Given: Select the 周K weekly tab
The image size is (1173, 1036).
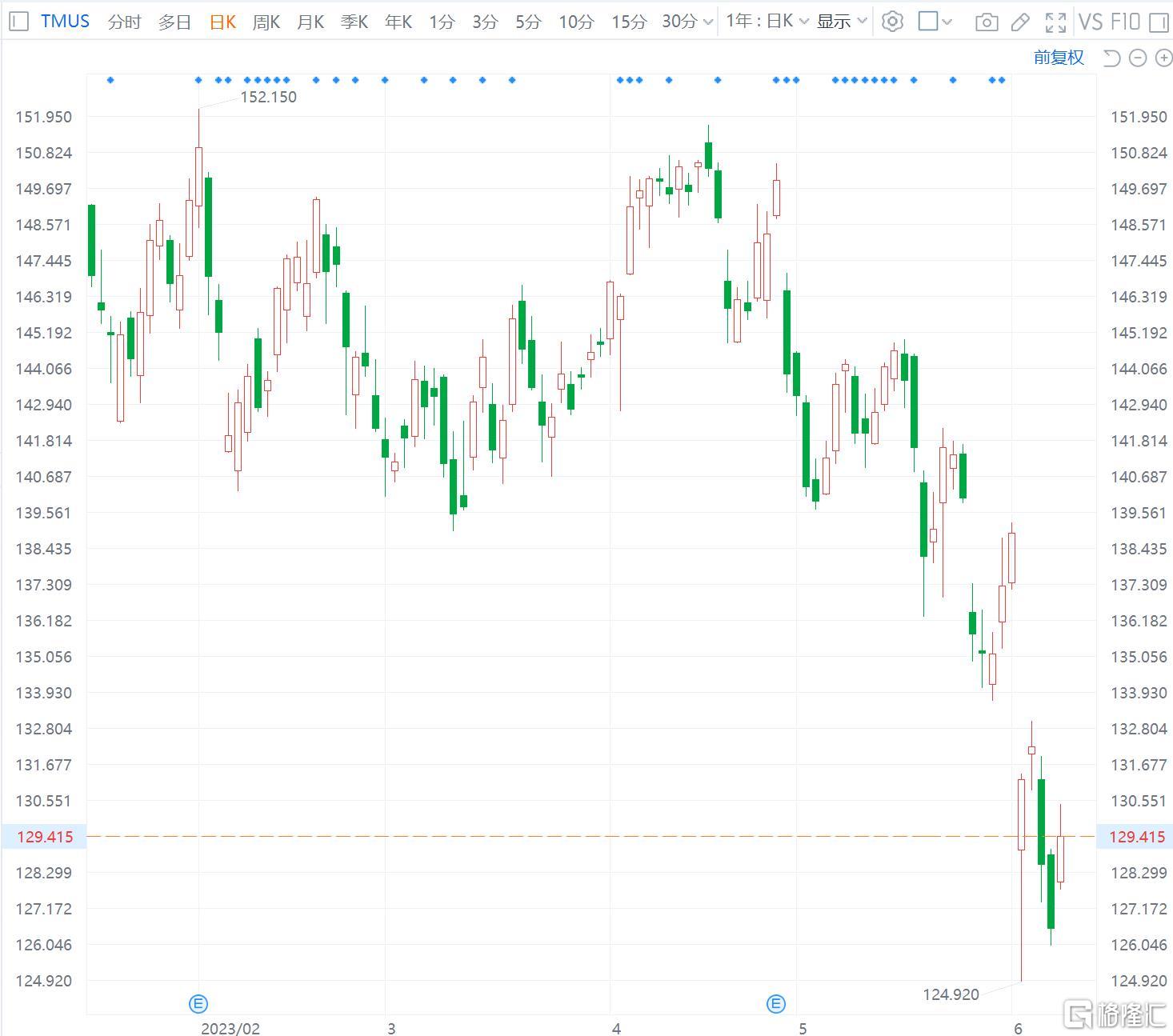Looking at the screenshot, I should (266, 22).
